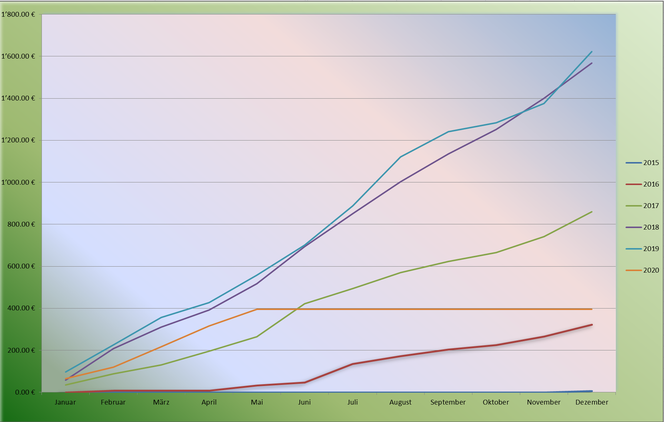This screenshot has height=422, width=664.
Task: Select the orange 2020 line at Dezember
Action: [592, 309]
